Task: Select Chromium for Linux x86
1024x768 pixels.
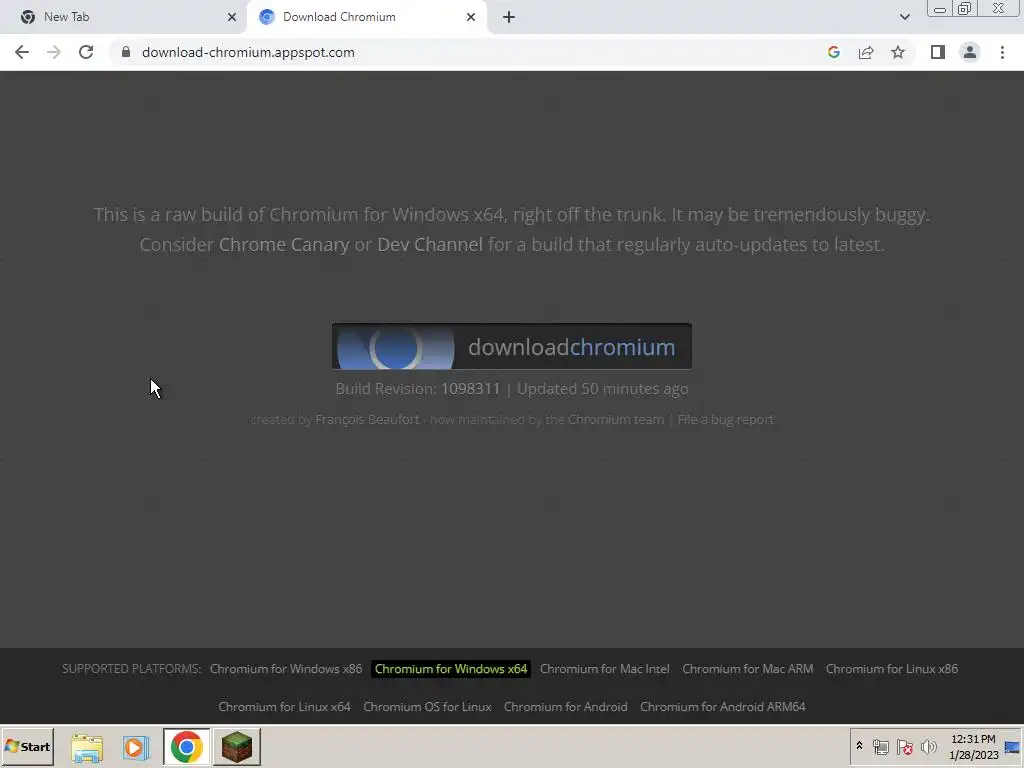Action: click(891, 669)
